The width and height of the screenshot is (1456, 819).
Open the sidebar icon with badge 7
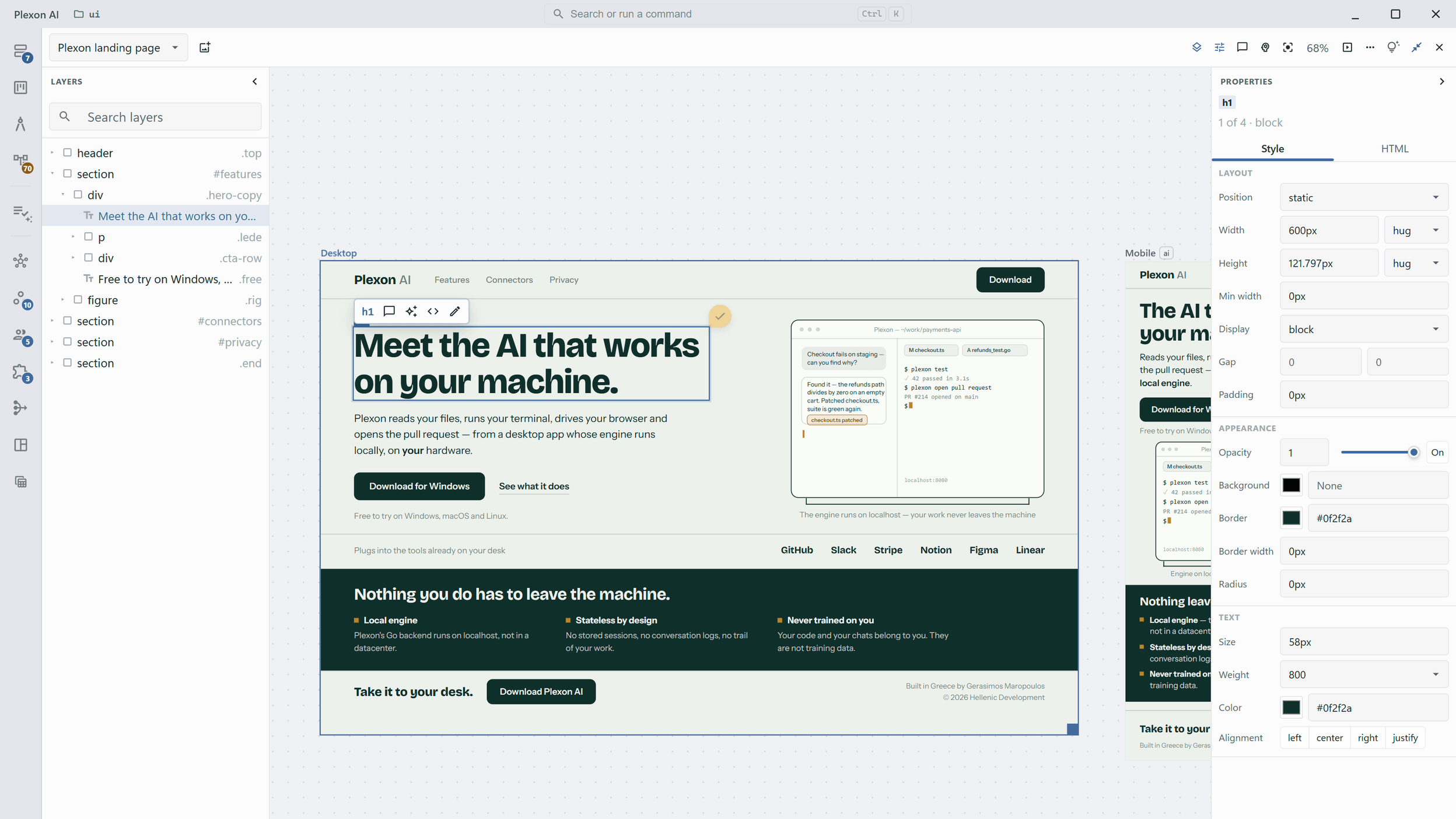point(21,52)
